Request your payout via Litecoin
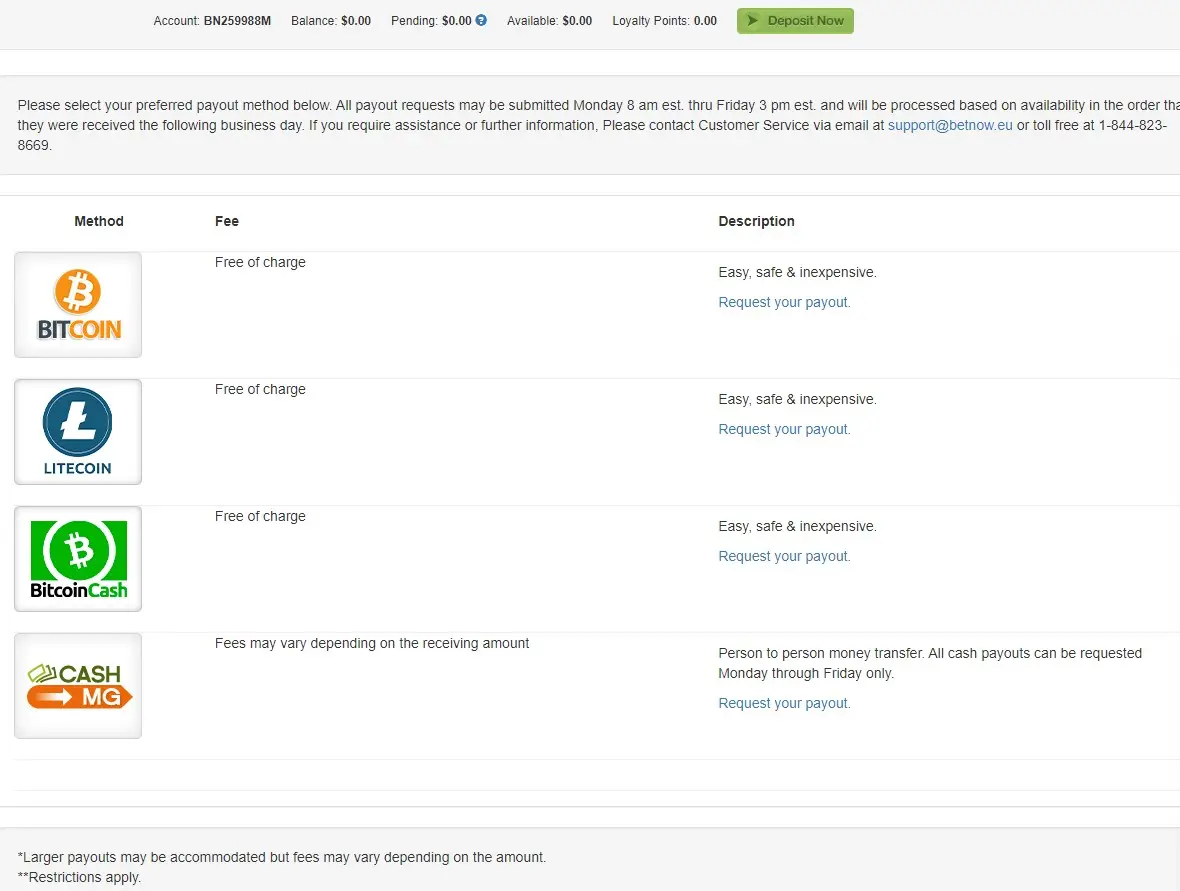This screenshot has width=1180, height=891. (x=784, y=429)
